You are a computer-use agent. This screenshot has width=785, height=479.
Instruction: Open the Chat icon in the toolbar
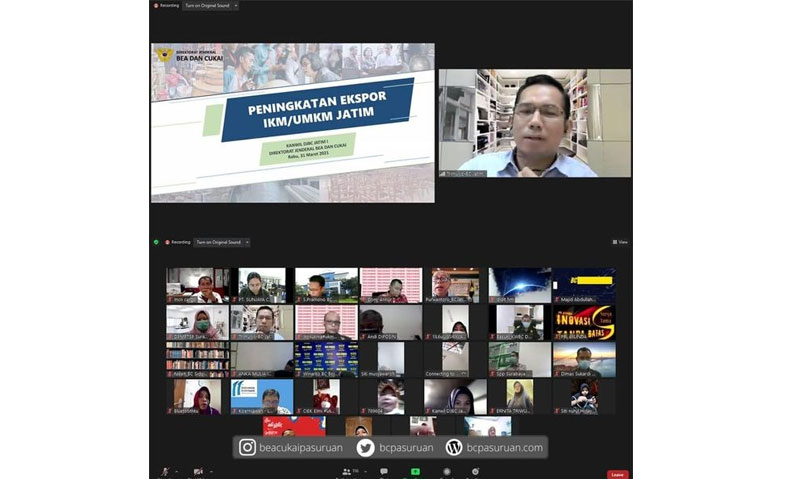click(383, 470)
